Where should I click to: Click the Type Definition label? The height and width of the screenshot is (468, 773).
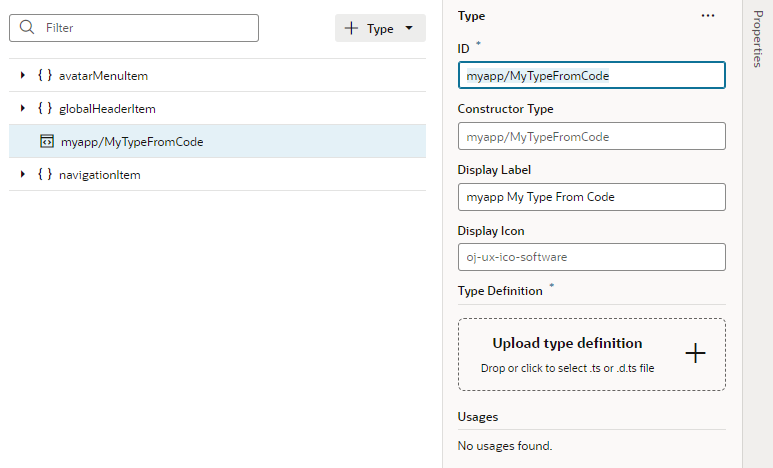point(500,291)
